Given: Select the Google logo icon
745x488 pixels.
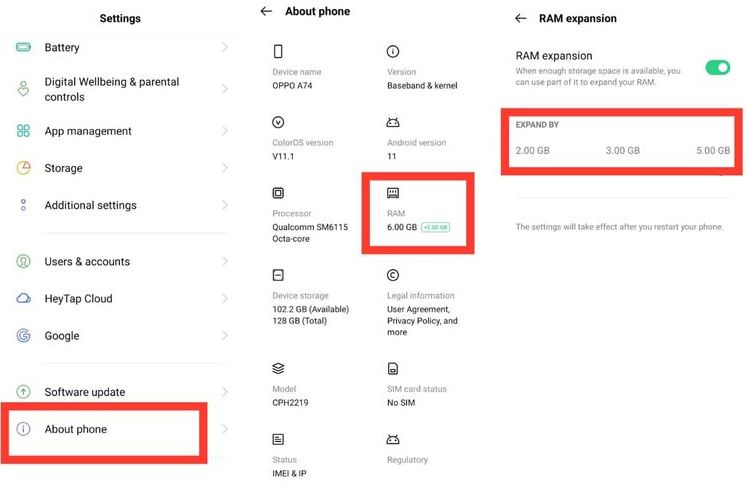Looking at the screenshot, I should (x=24, y=335).
